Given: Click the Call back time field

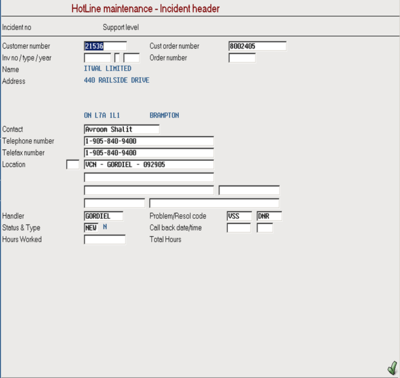Looking at the screenshot, I should point(265,228).
